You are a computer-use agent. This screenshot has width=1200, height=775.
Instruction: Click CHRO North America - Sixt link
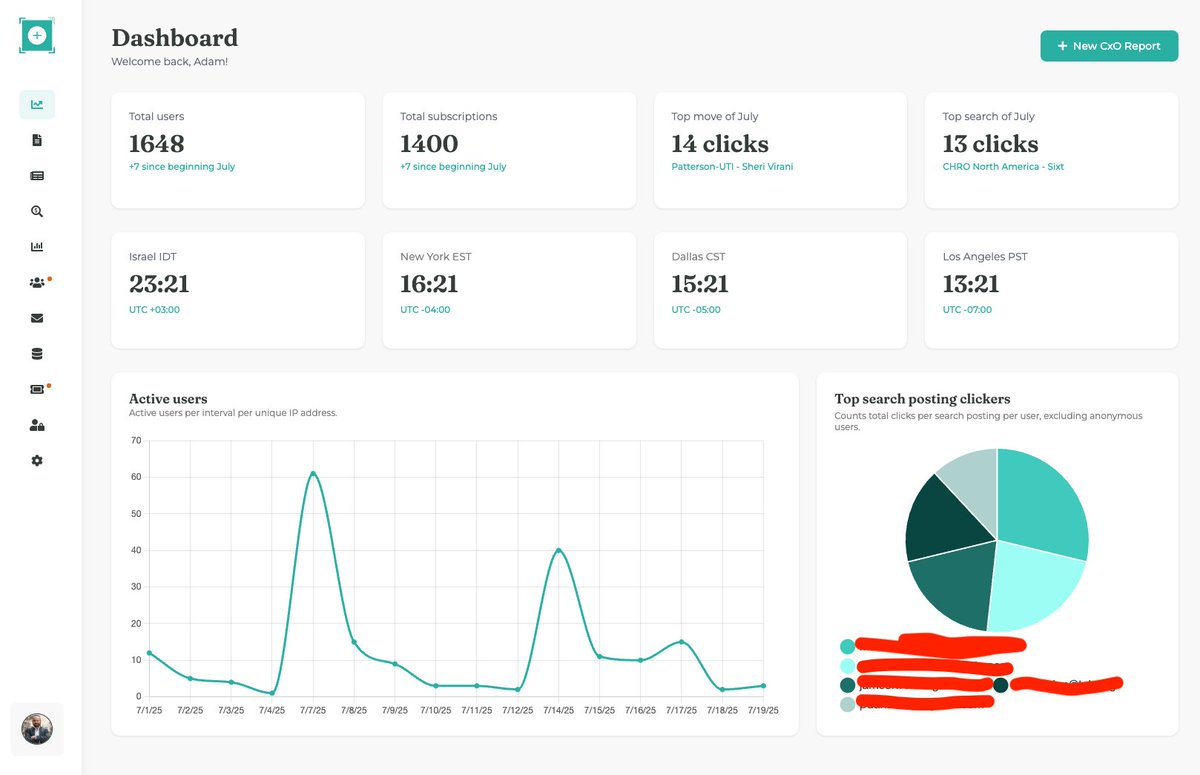1003,167
